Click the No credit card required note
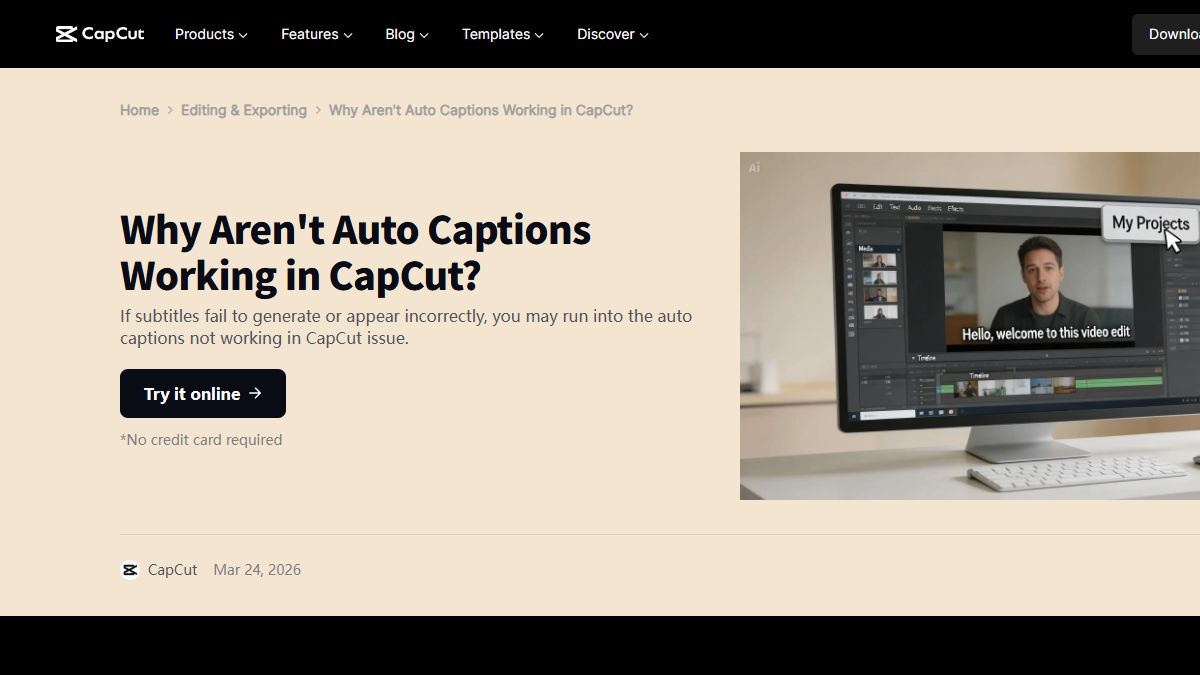 pyautogui.click(x=201, y=440)
